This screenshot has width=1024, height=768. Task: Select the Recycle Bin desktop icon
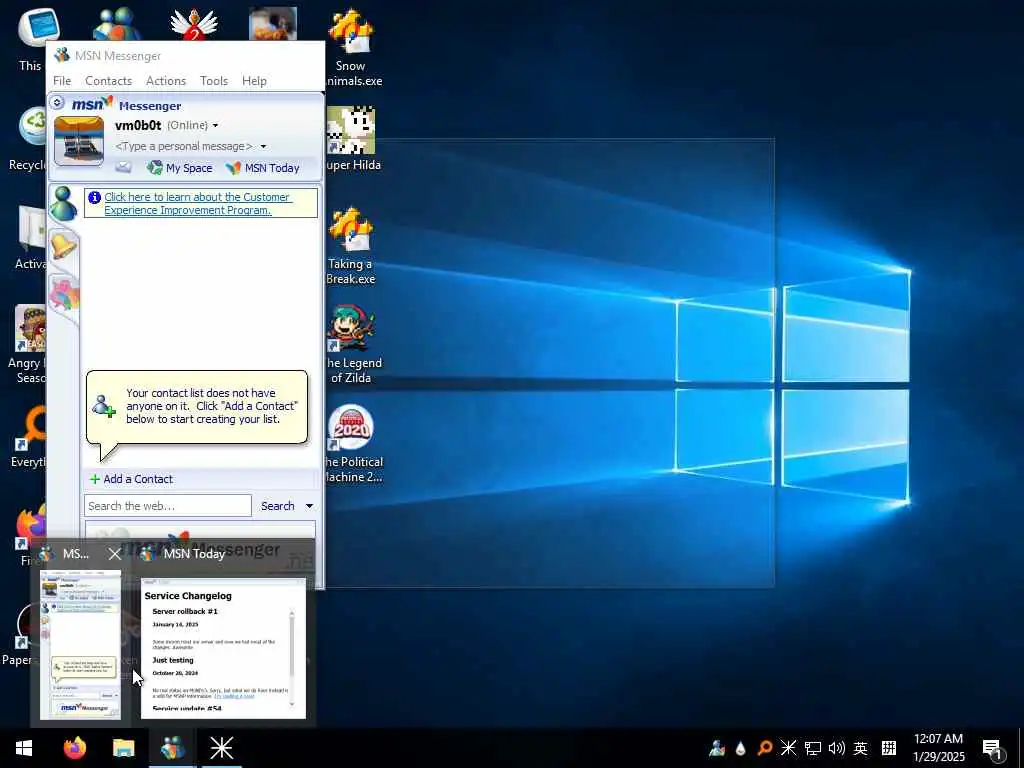pyautogui.click(x=29, y=138)
